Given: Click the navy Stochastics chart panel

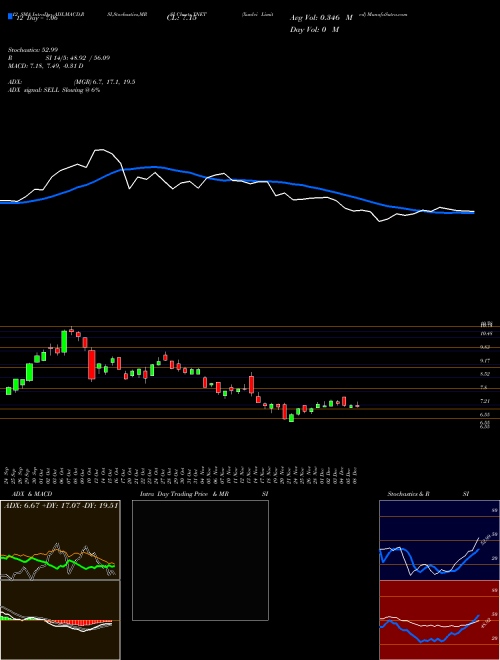Looking at the screenshot, I should point(439,540).
